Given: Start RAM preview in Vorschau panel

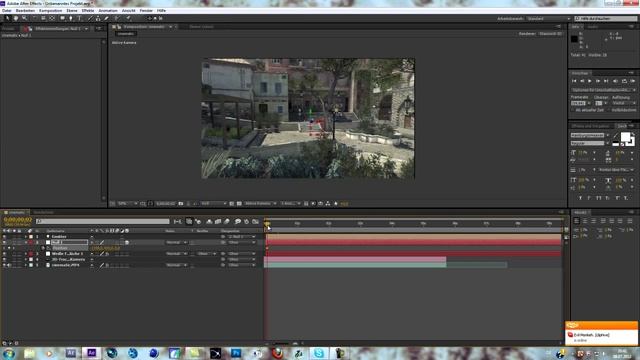Looking at the screenshot, I should pos(633,81).
